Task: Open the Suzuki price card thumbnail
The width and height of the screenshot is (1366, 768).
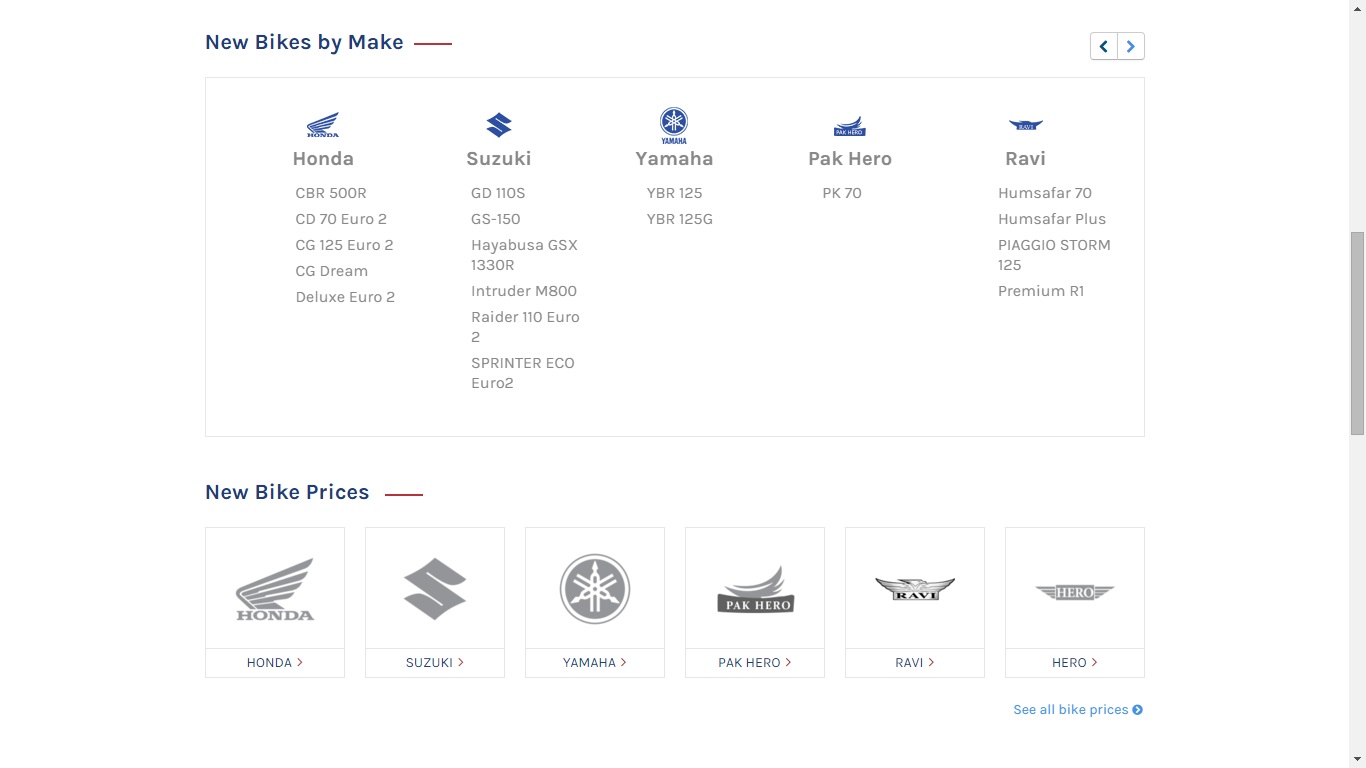Action: [435, 589]
